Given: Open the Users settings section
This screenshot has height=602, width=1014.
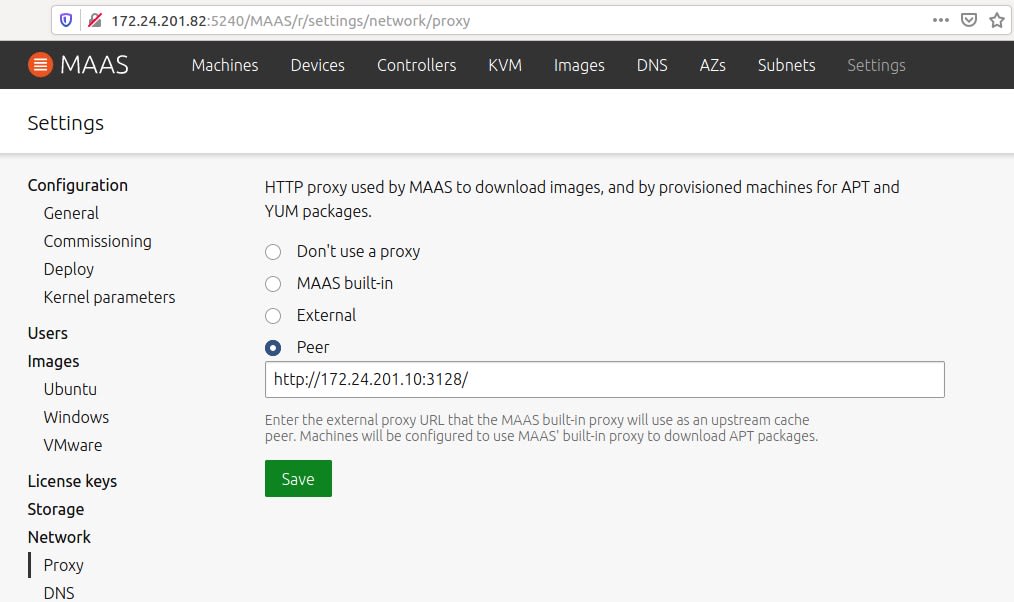Looking at the screenshot, I should (x=47, y=333).
